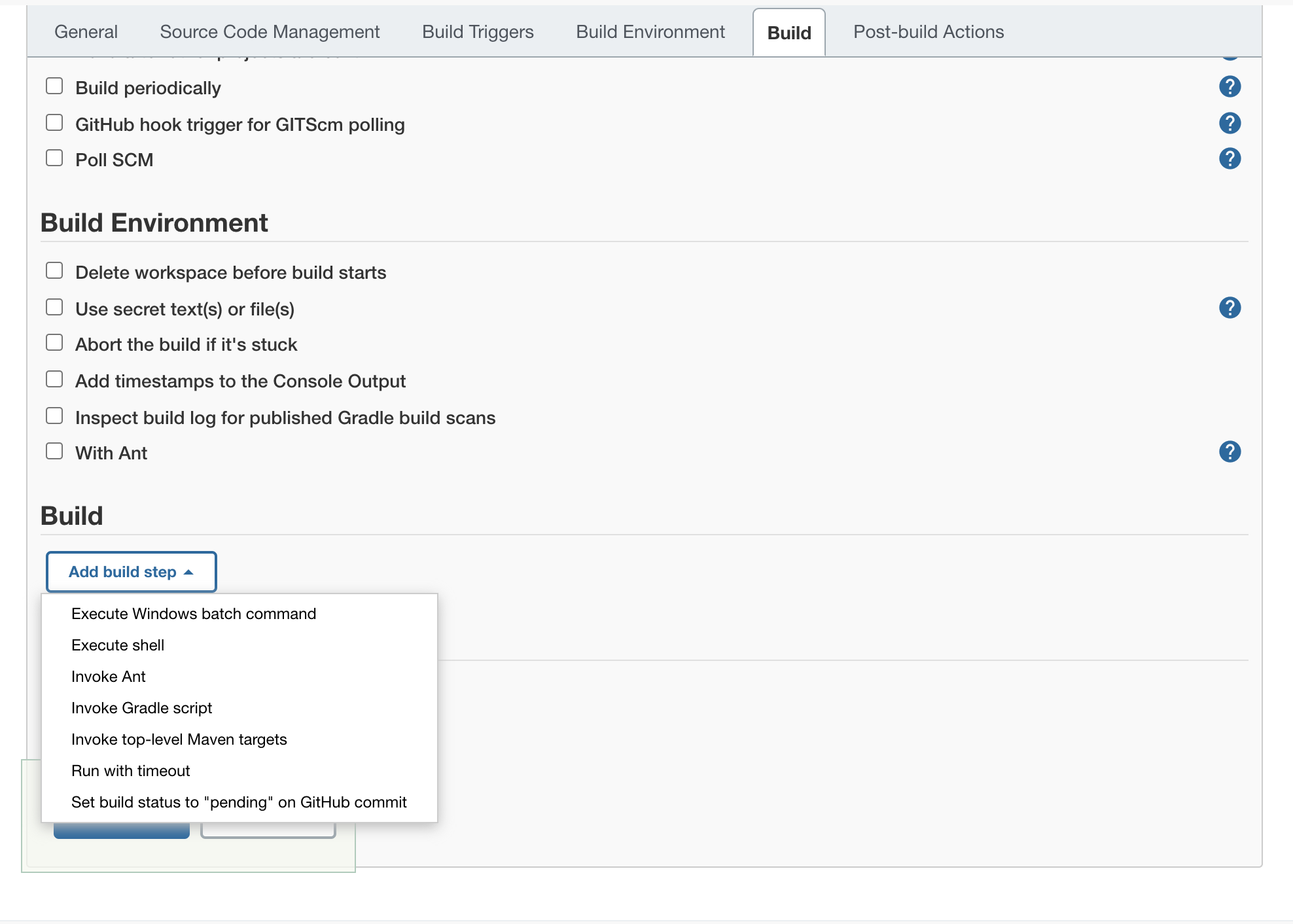Check the With Ant checkbox

(x=54, y=452)
